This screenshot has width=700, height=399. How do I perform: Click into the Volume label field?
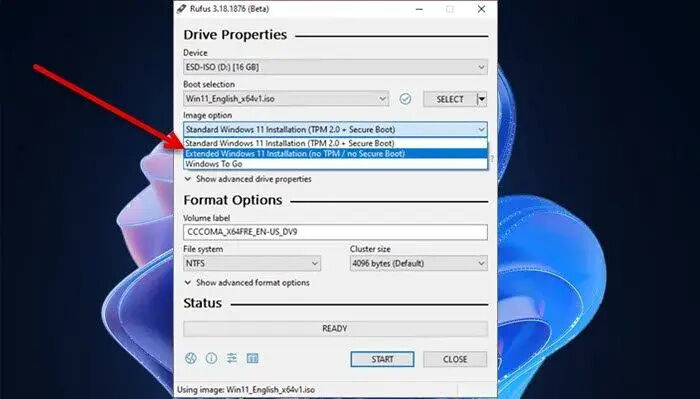click(x=335, y=232)
